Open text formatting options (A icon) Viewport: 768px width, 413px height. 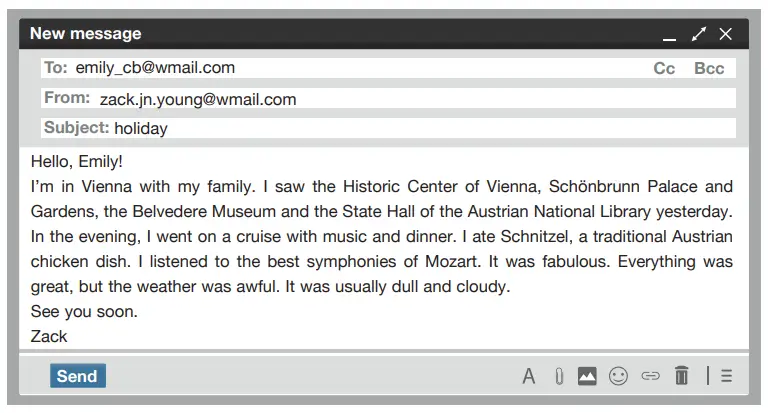(529, 377)
